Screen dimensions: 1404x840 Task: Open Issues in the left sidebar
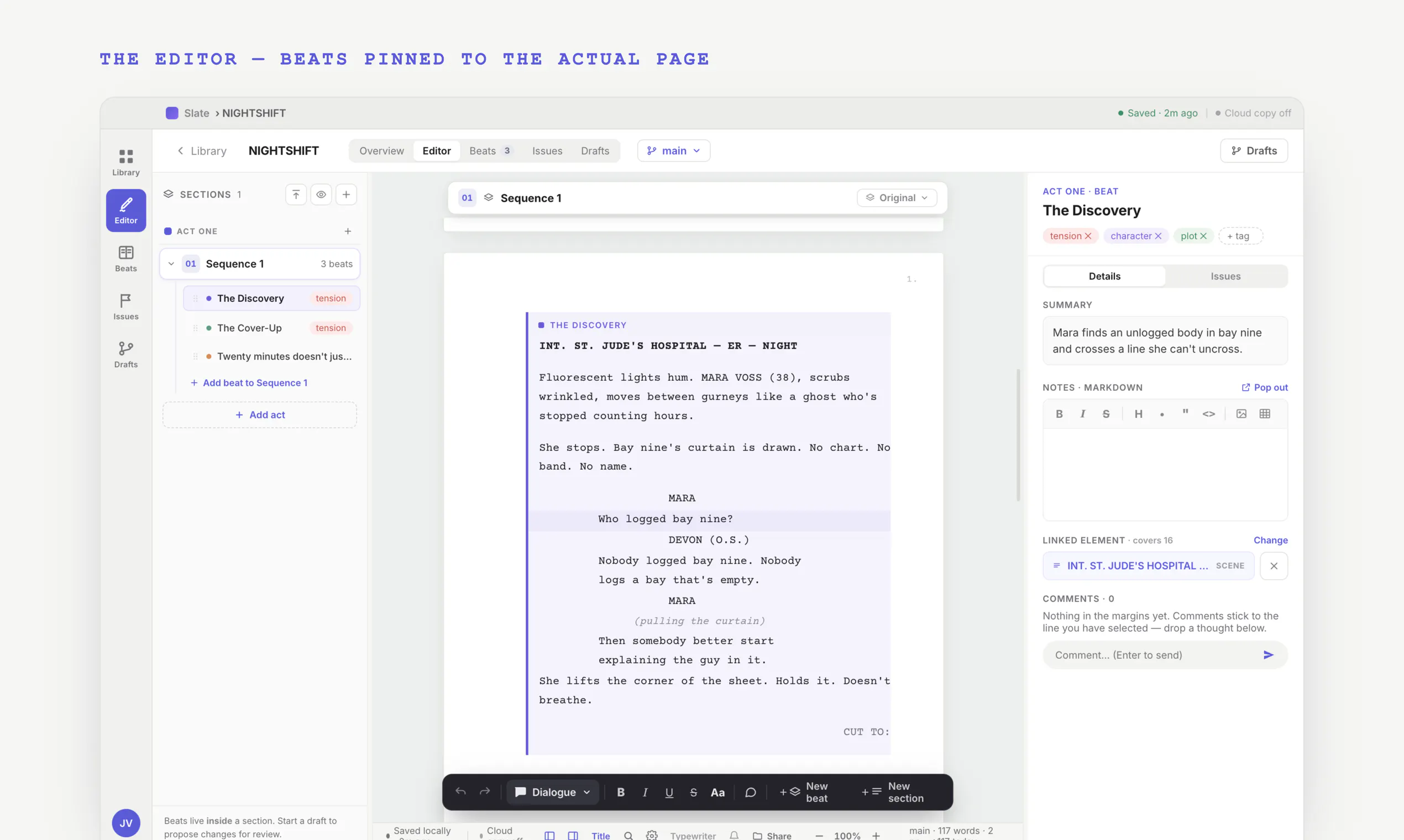coord(125,307)
